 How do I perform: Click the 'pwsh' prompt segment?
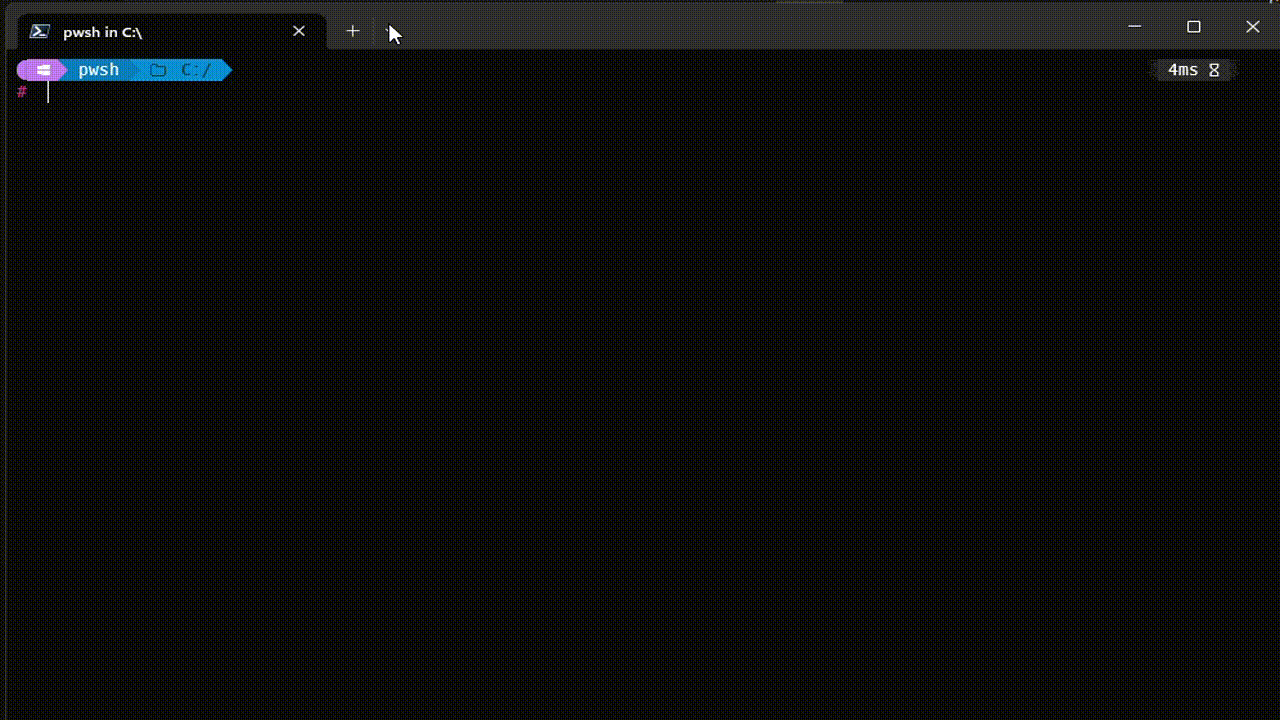click(x=99, y=70)
